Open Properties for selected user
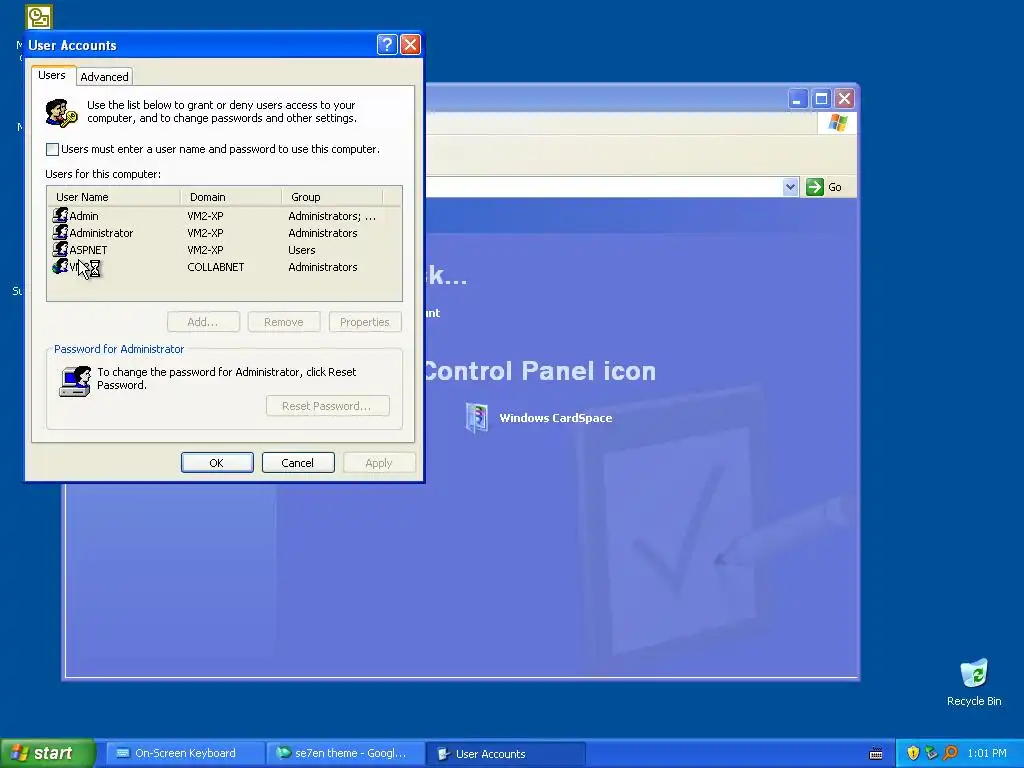Image resolution: width=1024 pixels, height=768 pixels. [364, 322]
